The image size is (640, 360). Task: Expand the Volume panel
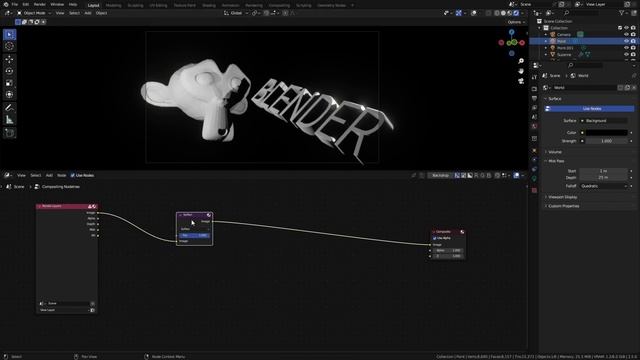[554, 152]
